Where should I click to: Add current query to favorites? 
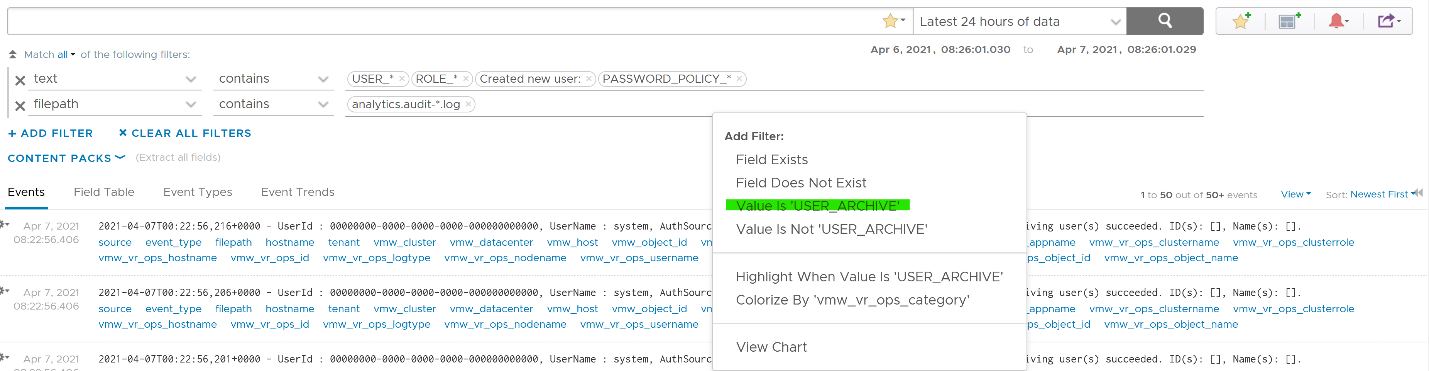1241,21
